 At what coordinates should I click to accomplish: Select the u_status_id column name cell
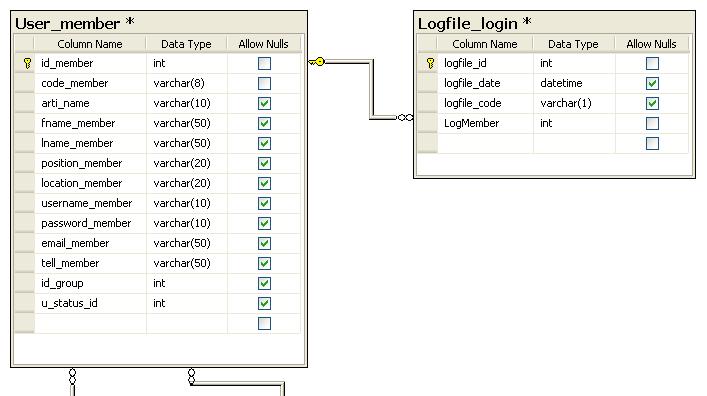pos(90,304)
